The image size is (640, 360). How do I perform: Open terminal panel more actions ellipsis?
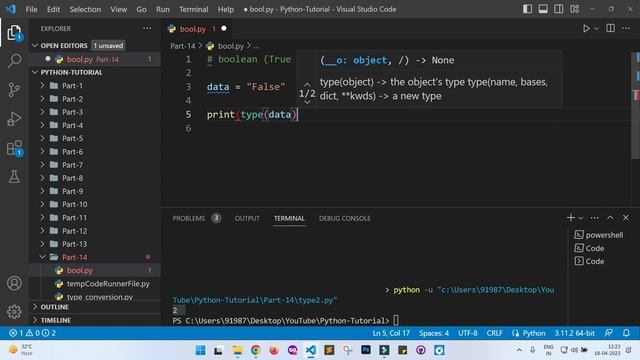595,218
